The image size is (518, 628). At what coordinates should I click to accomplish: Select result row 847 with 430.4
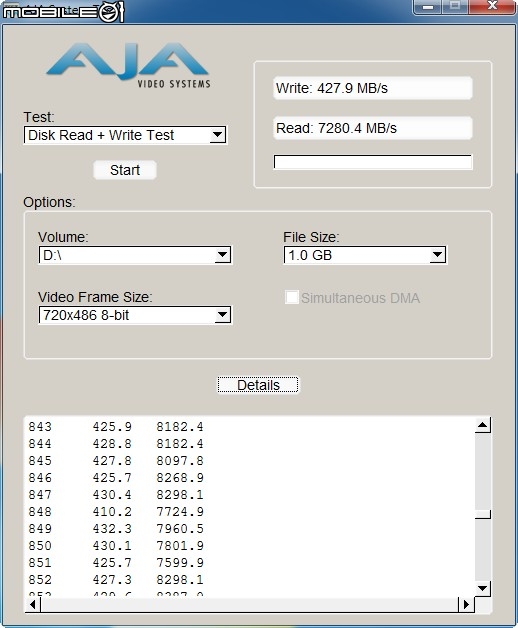coord(116,495)
